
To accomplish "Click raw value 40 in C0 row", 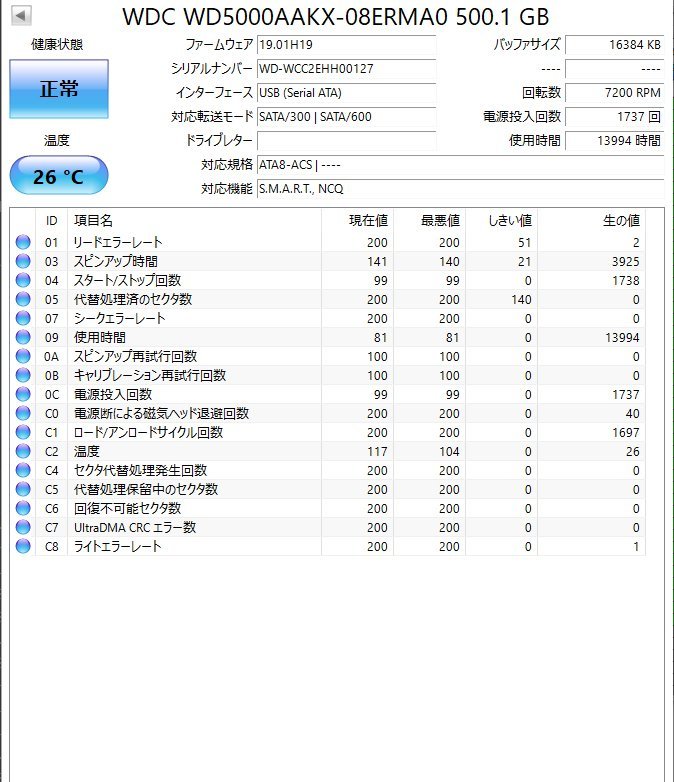I will 633,413.
